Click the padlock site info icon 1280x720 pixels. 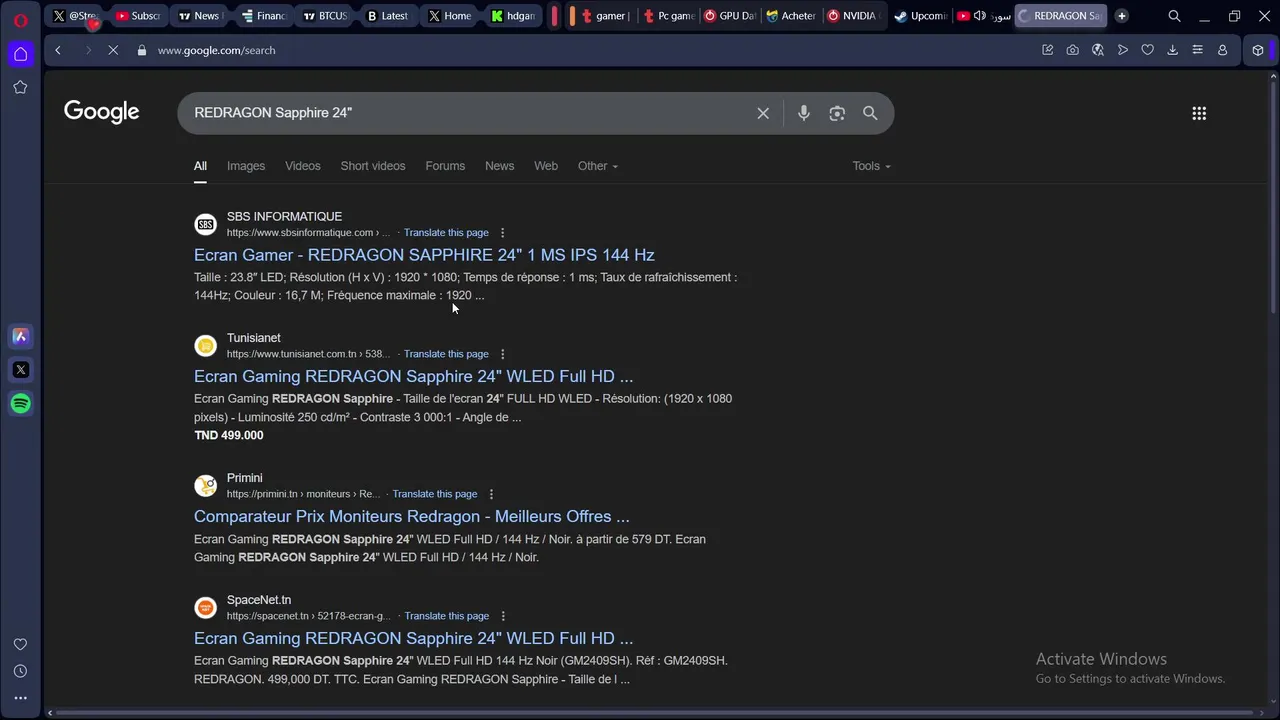[x=142, y=50]
